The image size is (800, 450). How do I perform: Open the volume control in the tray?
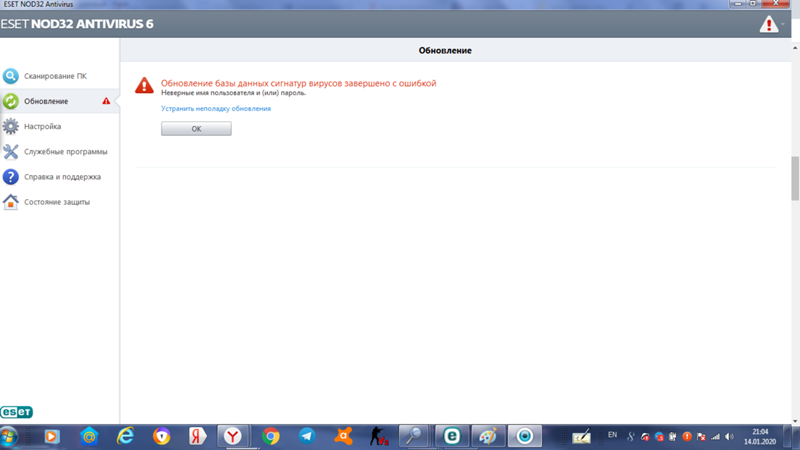[x=730, y=437]
